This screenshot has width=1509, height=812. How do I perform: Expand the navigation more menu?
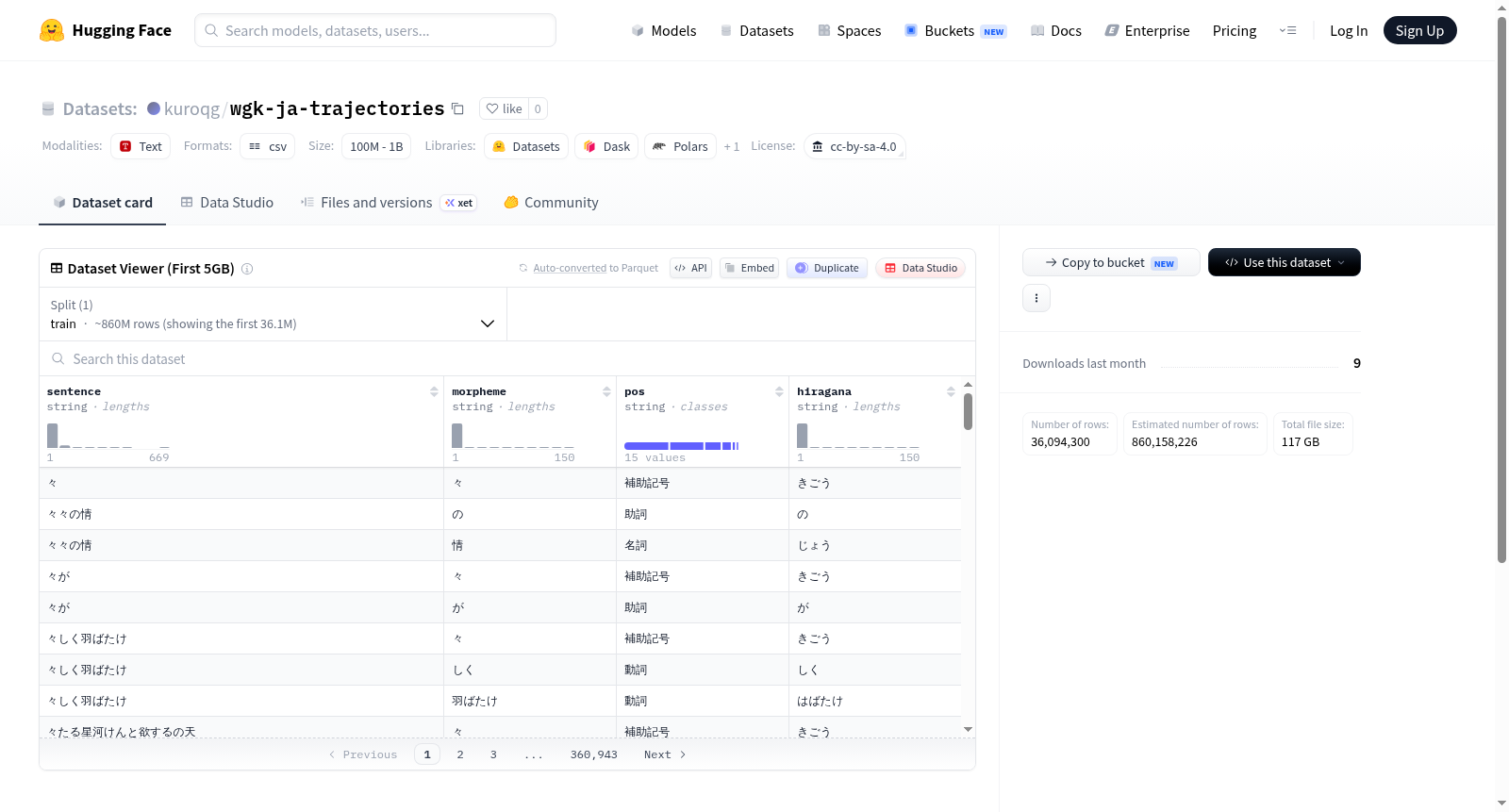(x=1287, y=30)
